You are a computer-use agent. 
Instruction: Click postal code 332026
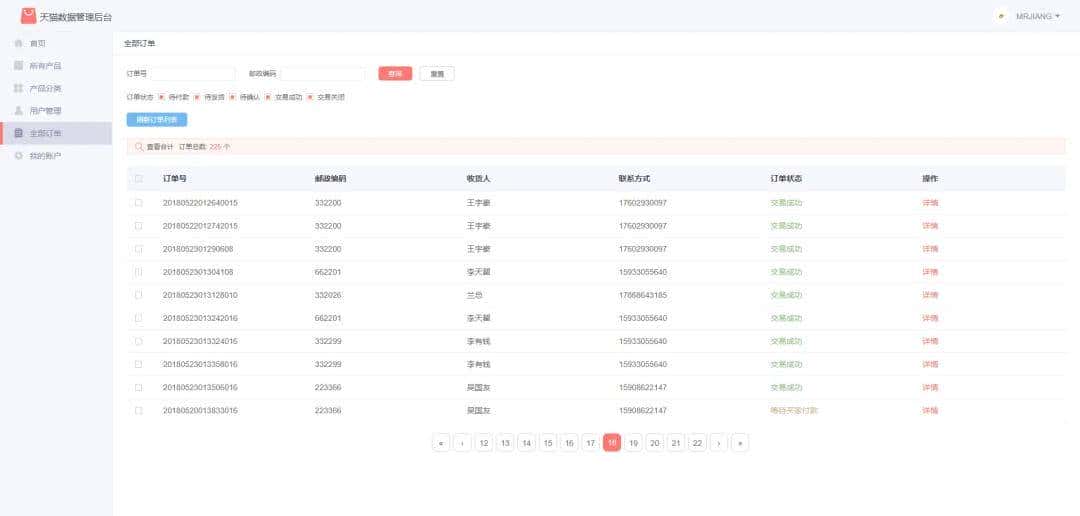pyautogui.click(x=328, y=295)
